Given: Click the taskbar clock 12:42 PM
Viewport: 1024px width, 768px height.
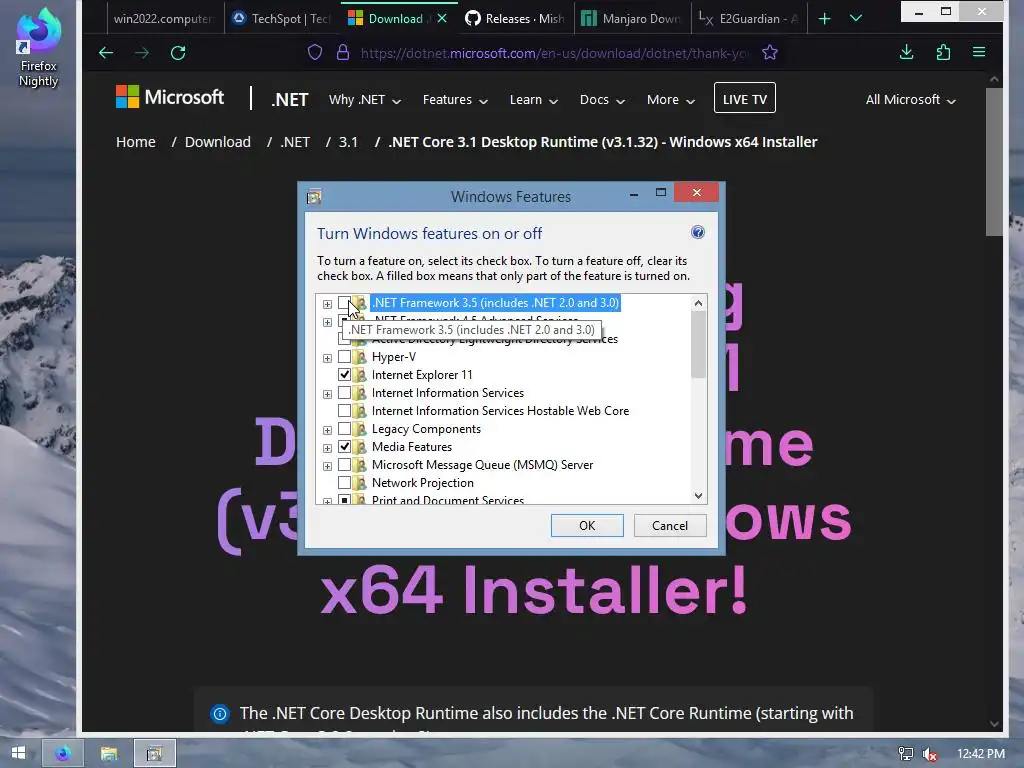Looking at the screenshot, I should tap(980, 754).
